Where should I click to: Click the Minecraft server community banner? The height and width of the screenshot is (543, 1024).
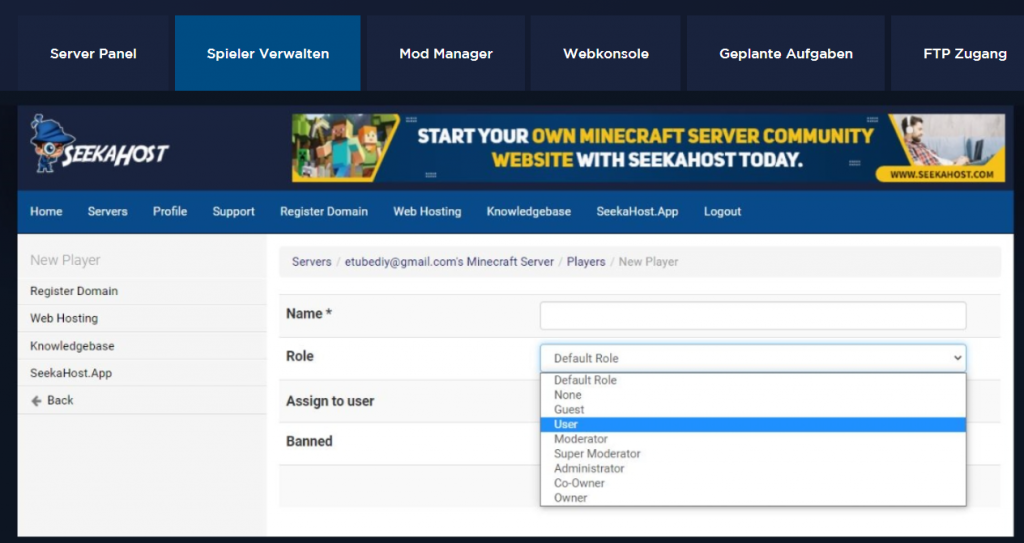coord(648,148)
